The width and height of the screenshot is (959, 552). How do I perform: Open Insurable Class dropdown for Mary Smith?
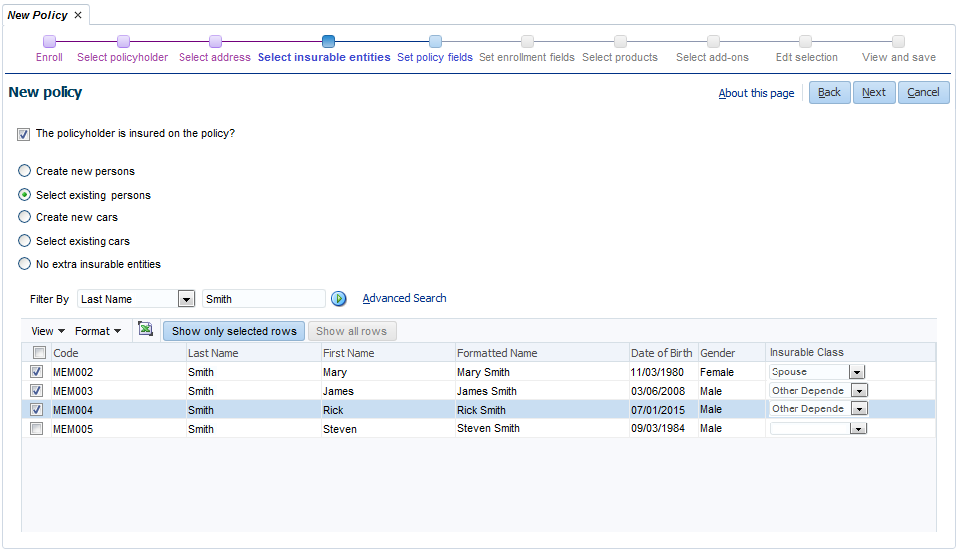point(857,372)
